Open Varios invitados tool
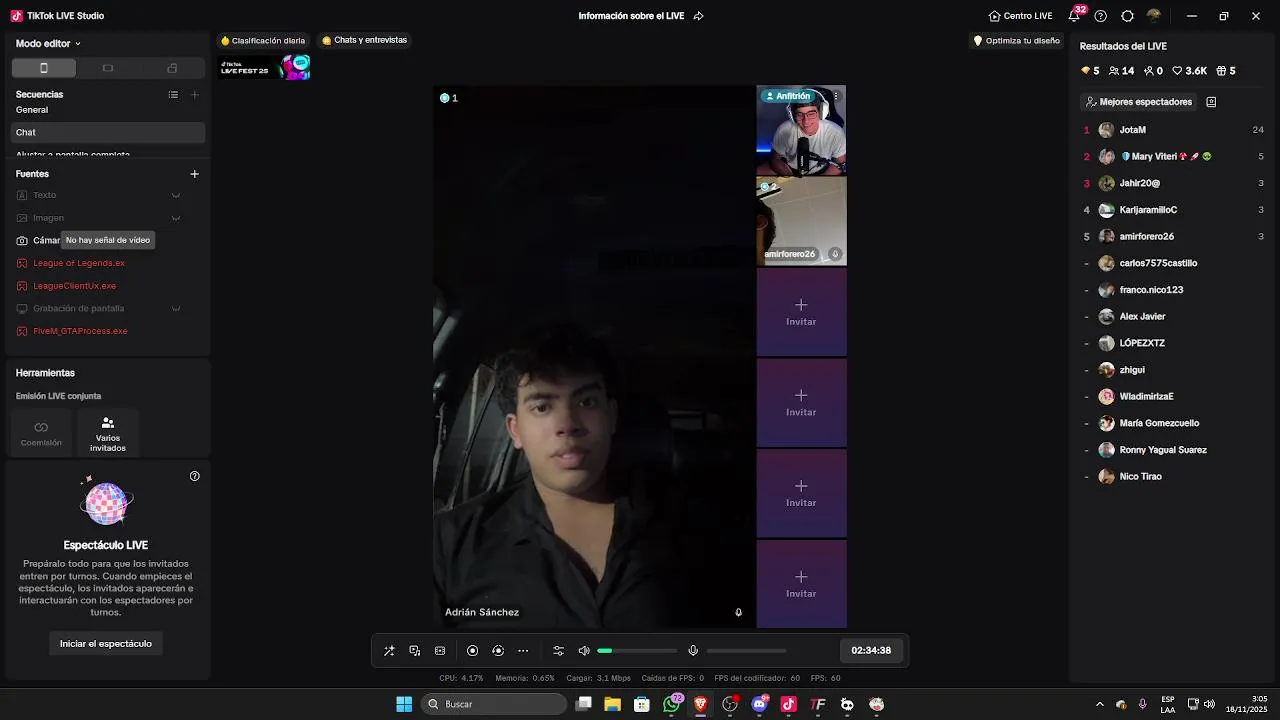The image size is (1280, 720). (x=108, y=433)
